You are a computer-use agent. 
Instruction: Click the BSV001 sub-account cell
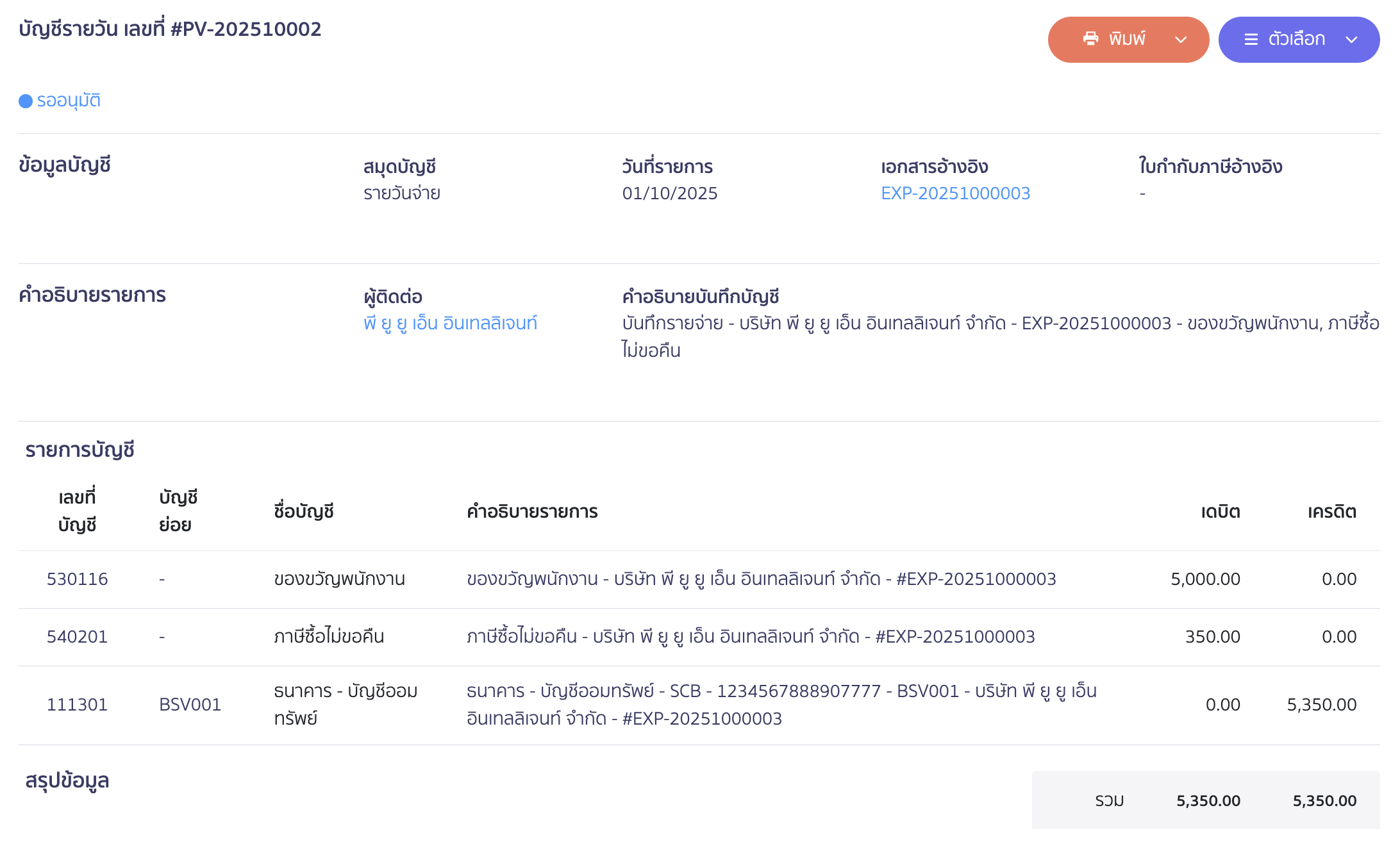click(190, 705)
